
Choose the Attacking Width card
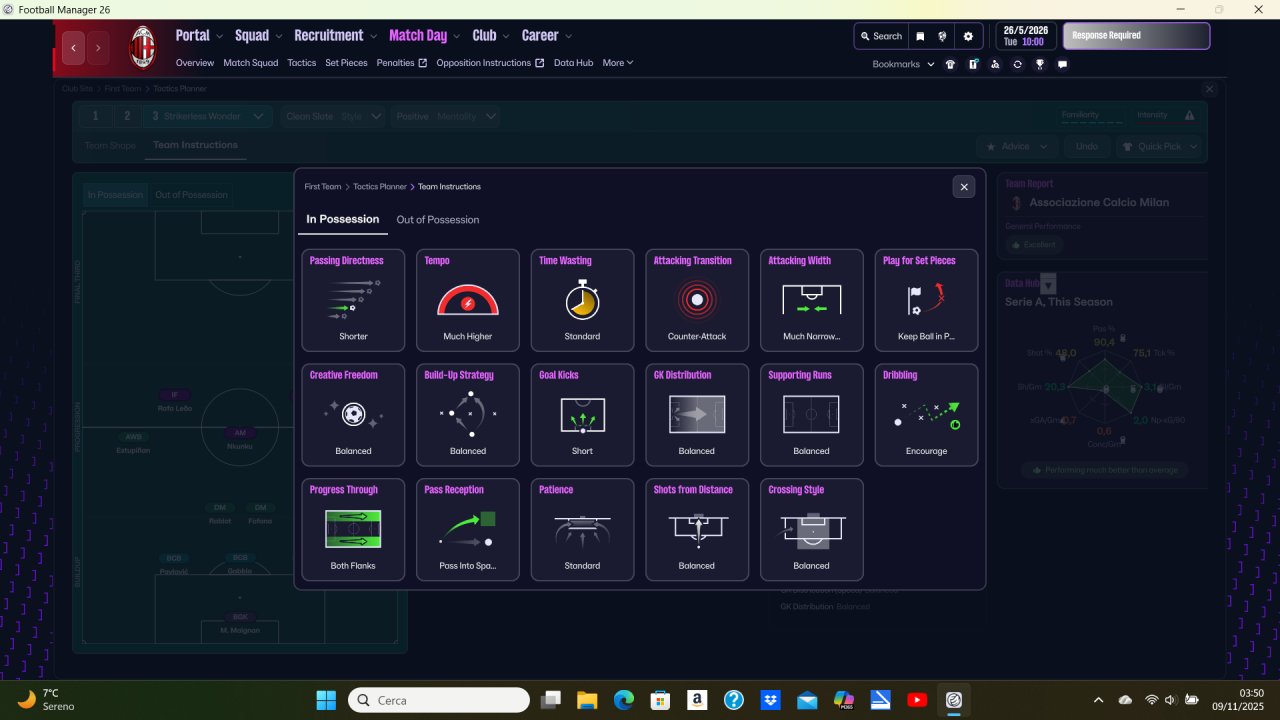[x=811, y=300]
